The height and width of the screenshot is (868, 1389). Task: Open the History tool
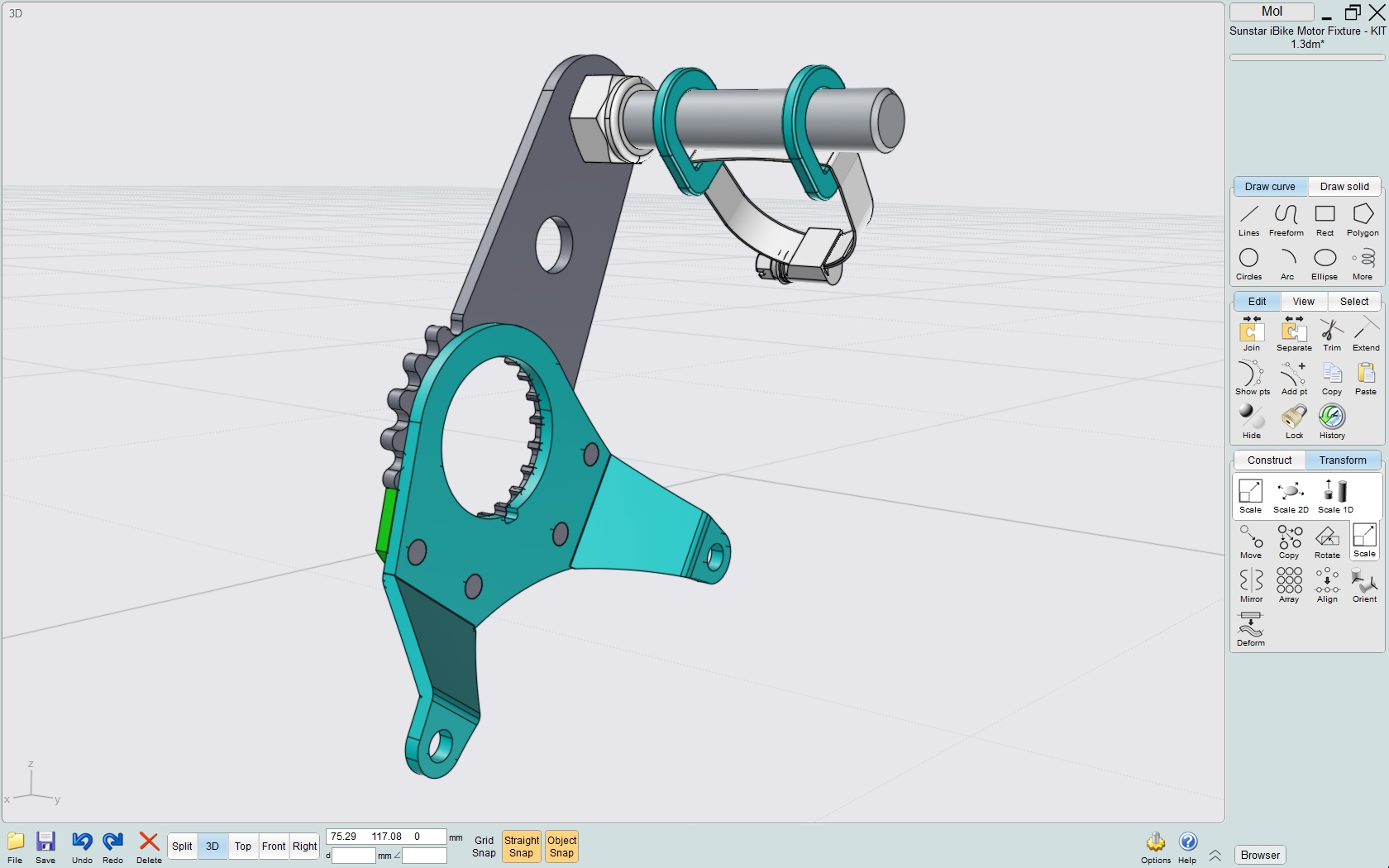tap(1332, 422)
